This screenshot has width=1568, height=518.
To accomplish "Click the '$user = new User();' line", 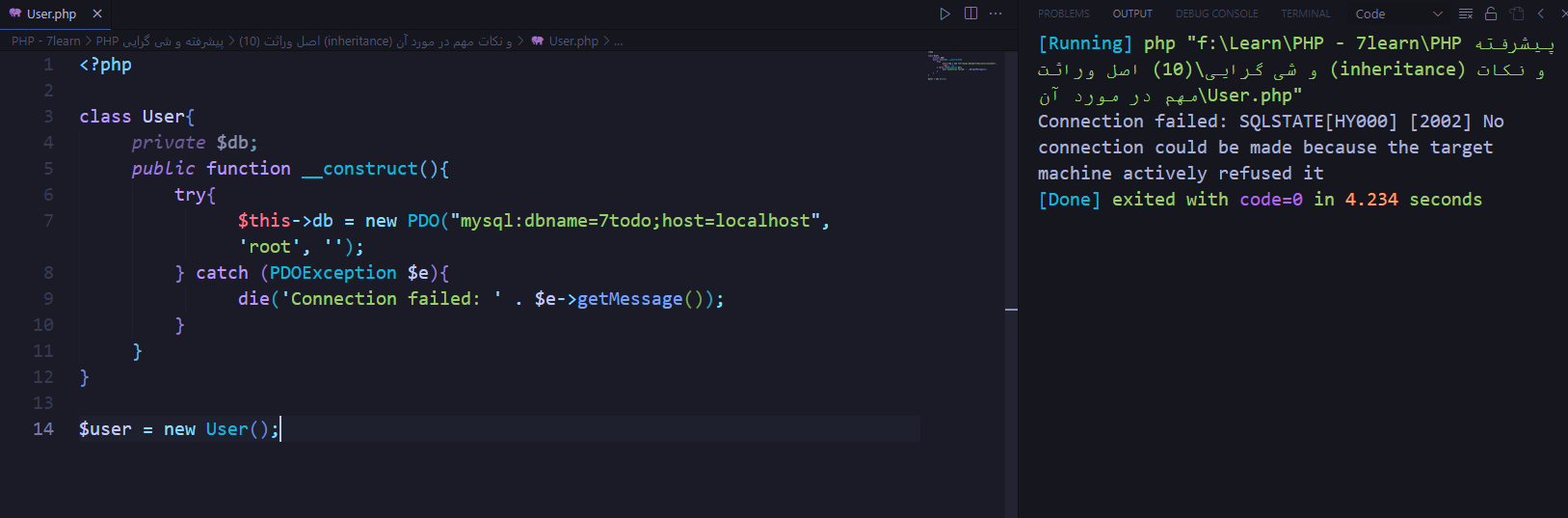I will (x=179, y=428).
